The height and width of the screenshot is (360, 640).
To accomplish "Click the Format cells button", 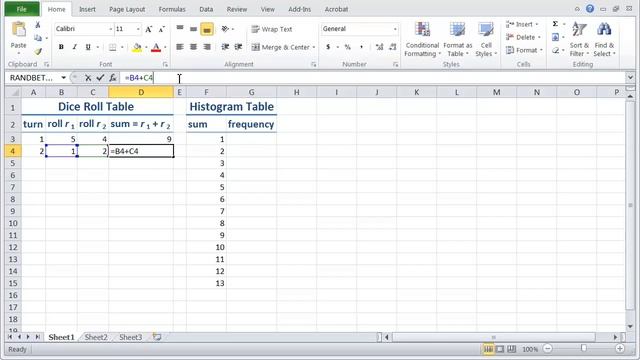I will 524,50.
